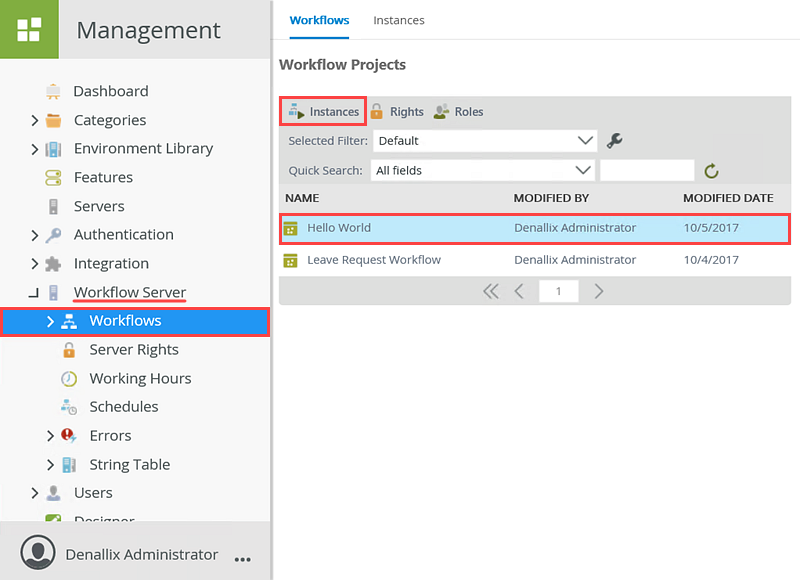Click the Environment Library icon
This screenshot has height=580, width=800.
click(x=53, y=149)
